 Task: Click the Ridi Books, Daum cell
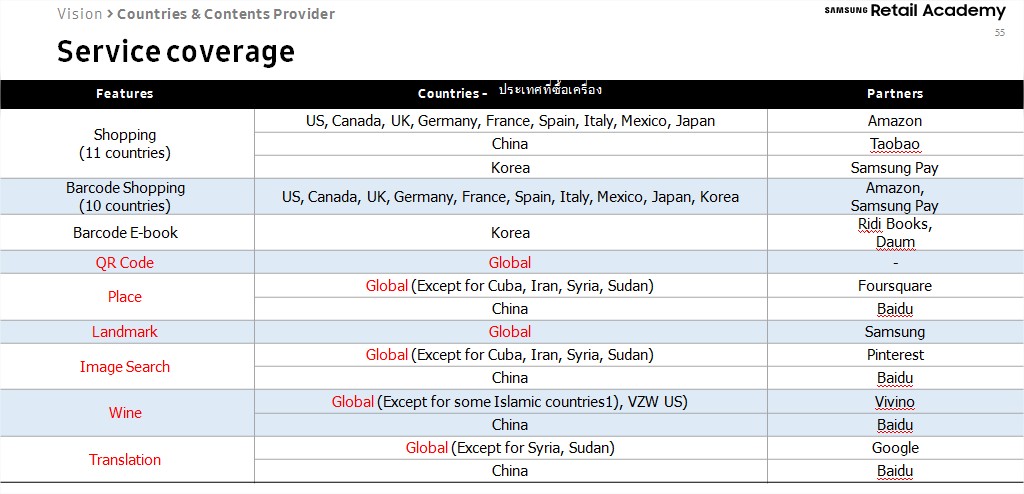[895, 233]
